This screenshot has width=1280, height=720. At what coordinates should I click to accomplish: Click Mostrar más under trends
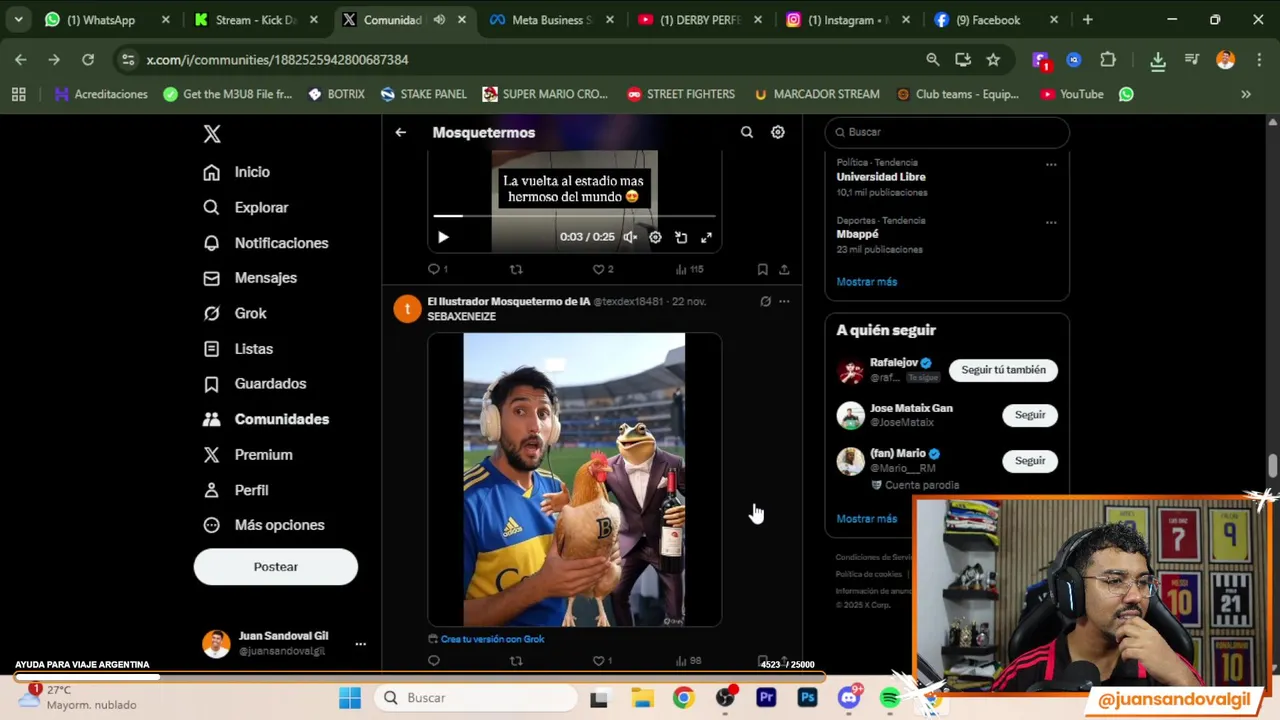click(867, 282)
